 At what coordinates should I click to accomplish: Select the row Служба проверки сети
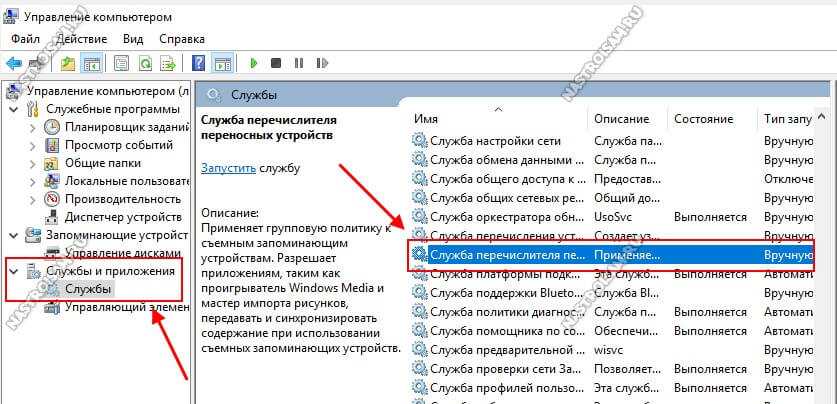coord(613,369)
